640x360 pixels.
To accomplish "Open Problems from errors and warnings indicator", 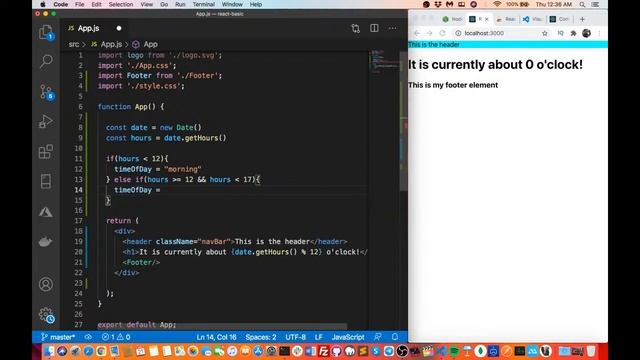I will pyautogui.click(x=116, y=337).
